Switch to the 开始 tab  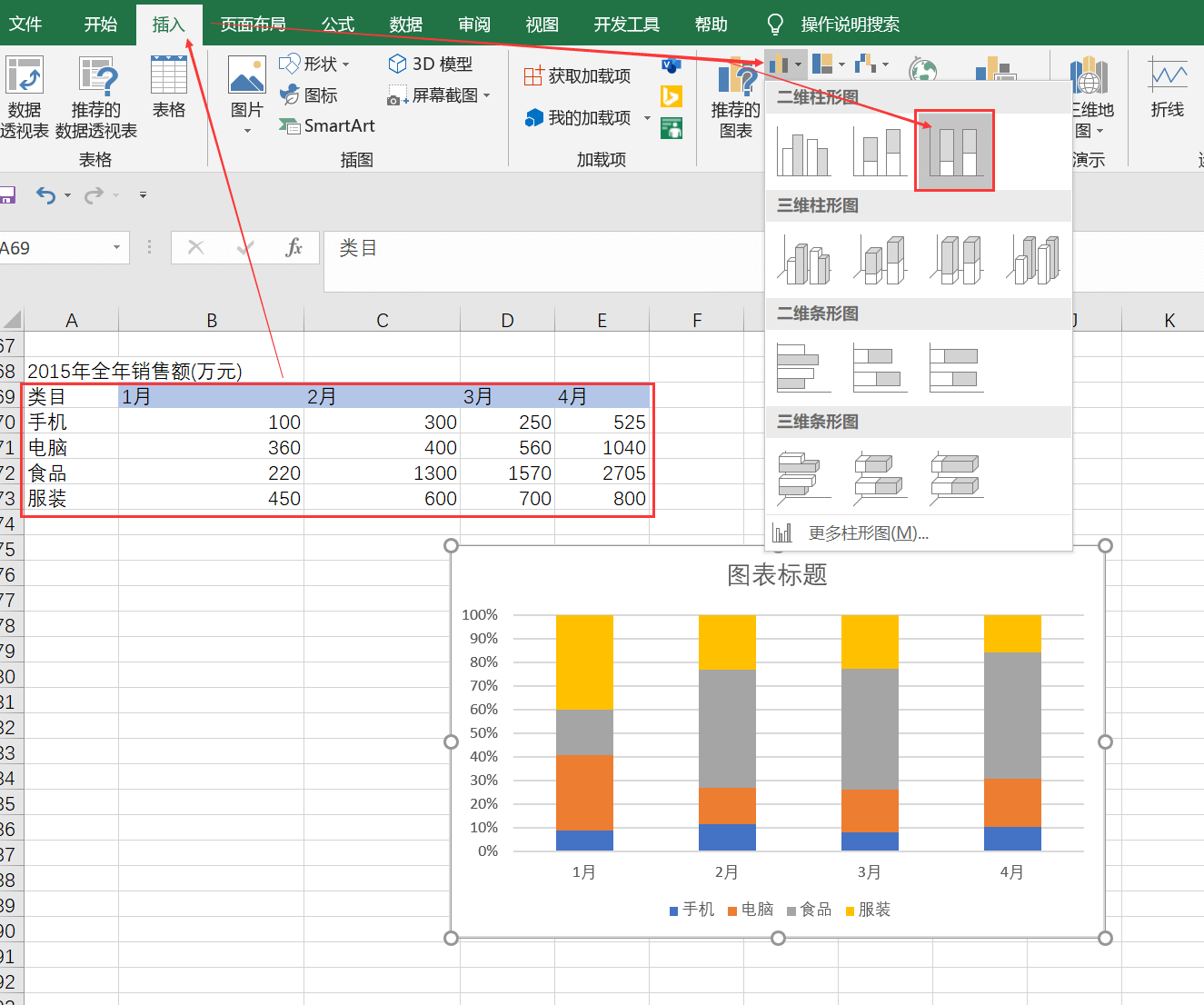101,24
